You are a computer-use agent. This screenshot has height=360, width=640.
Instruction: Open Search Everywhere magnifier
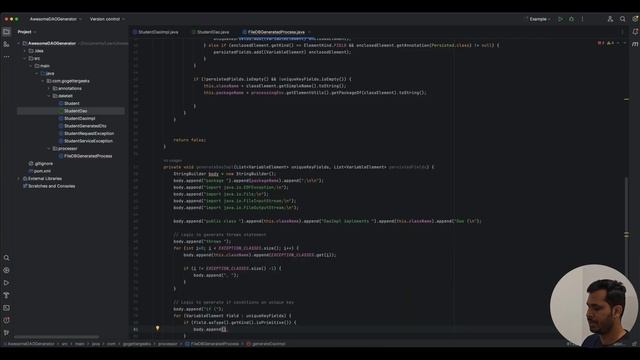pos(622,19)
